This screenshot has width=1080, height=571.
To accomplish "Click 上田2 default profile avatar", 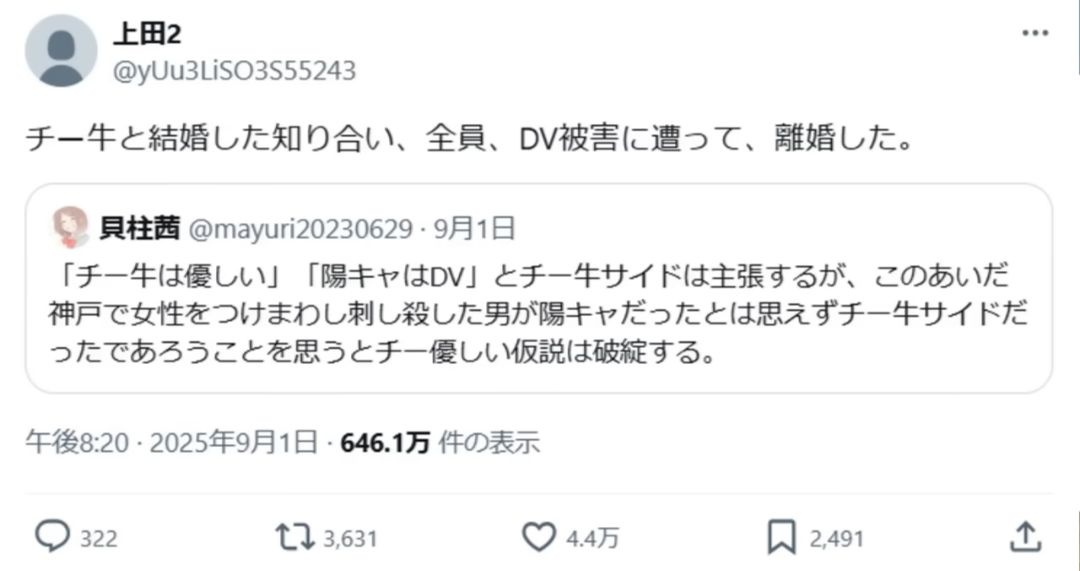I will pyautogui.click(x=61, y=51).
